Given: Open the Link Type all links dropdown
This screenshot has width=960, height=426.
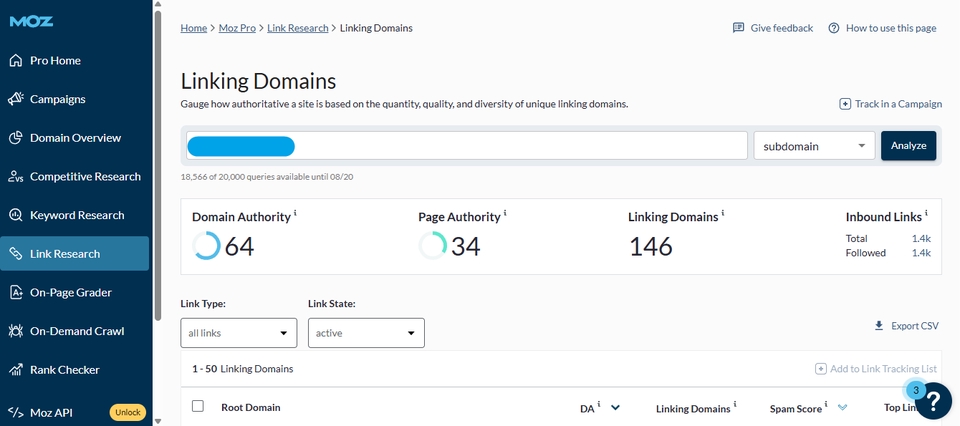Looking at the screenshot, I should click(x=239, y=333).
